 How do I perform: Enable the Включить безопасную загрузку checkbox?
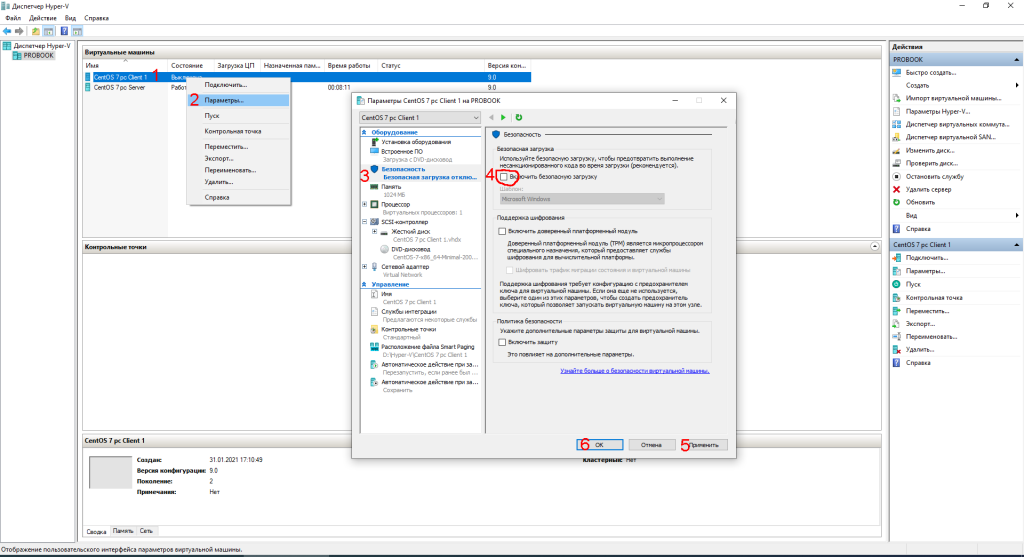[x=504, y=177]
